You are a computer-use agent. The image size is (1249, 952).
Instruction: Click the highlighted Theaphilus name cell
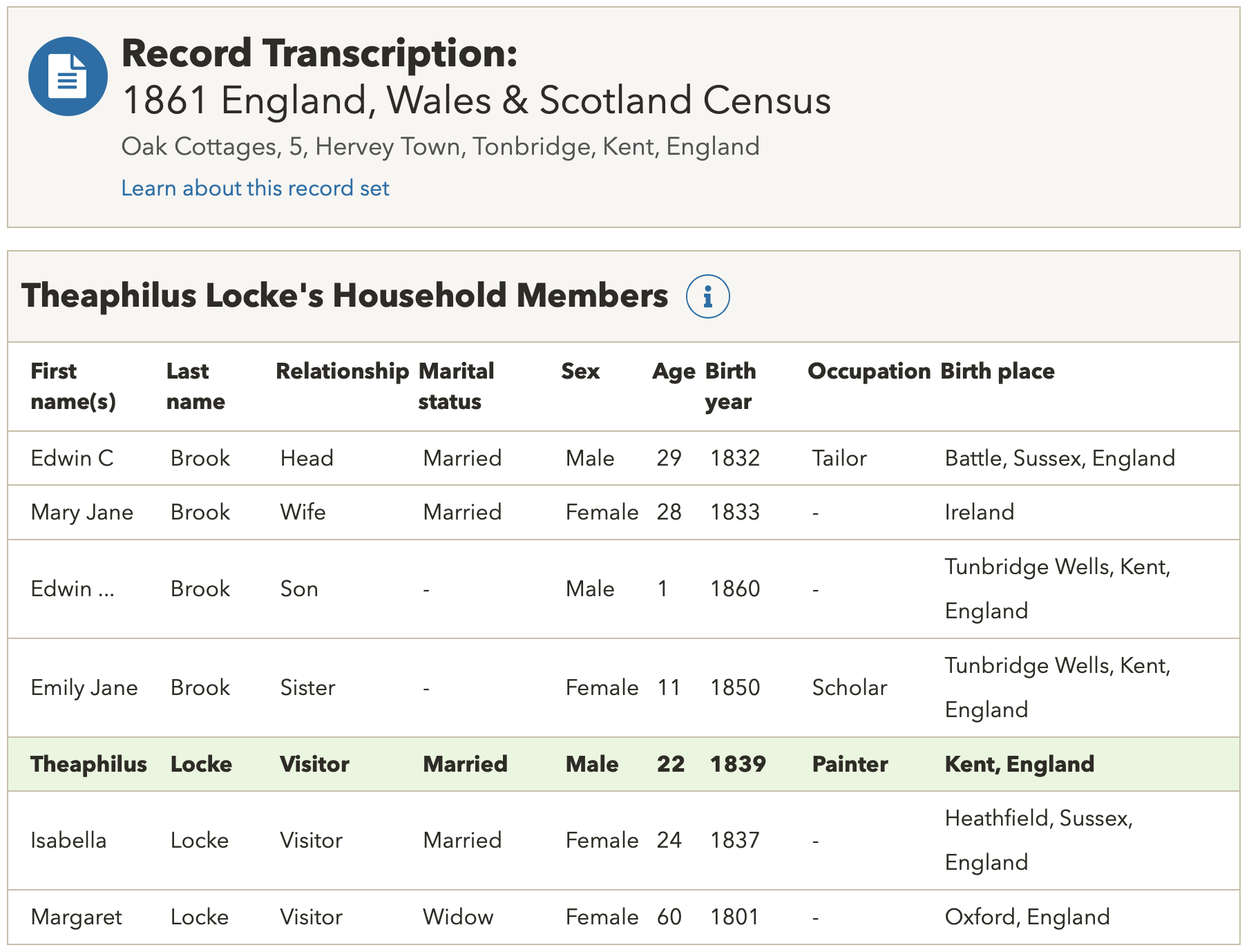tap(88, 764)
